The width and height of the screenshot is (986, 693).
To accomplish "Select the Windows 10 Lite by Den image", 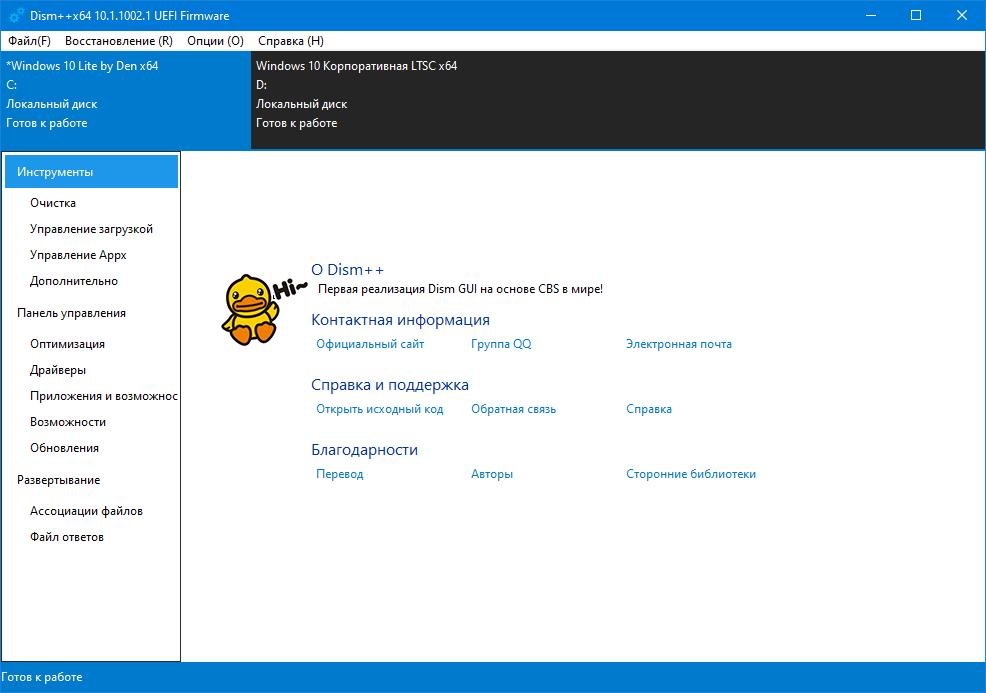I will (x=125, y=95).
